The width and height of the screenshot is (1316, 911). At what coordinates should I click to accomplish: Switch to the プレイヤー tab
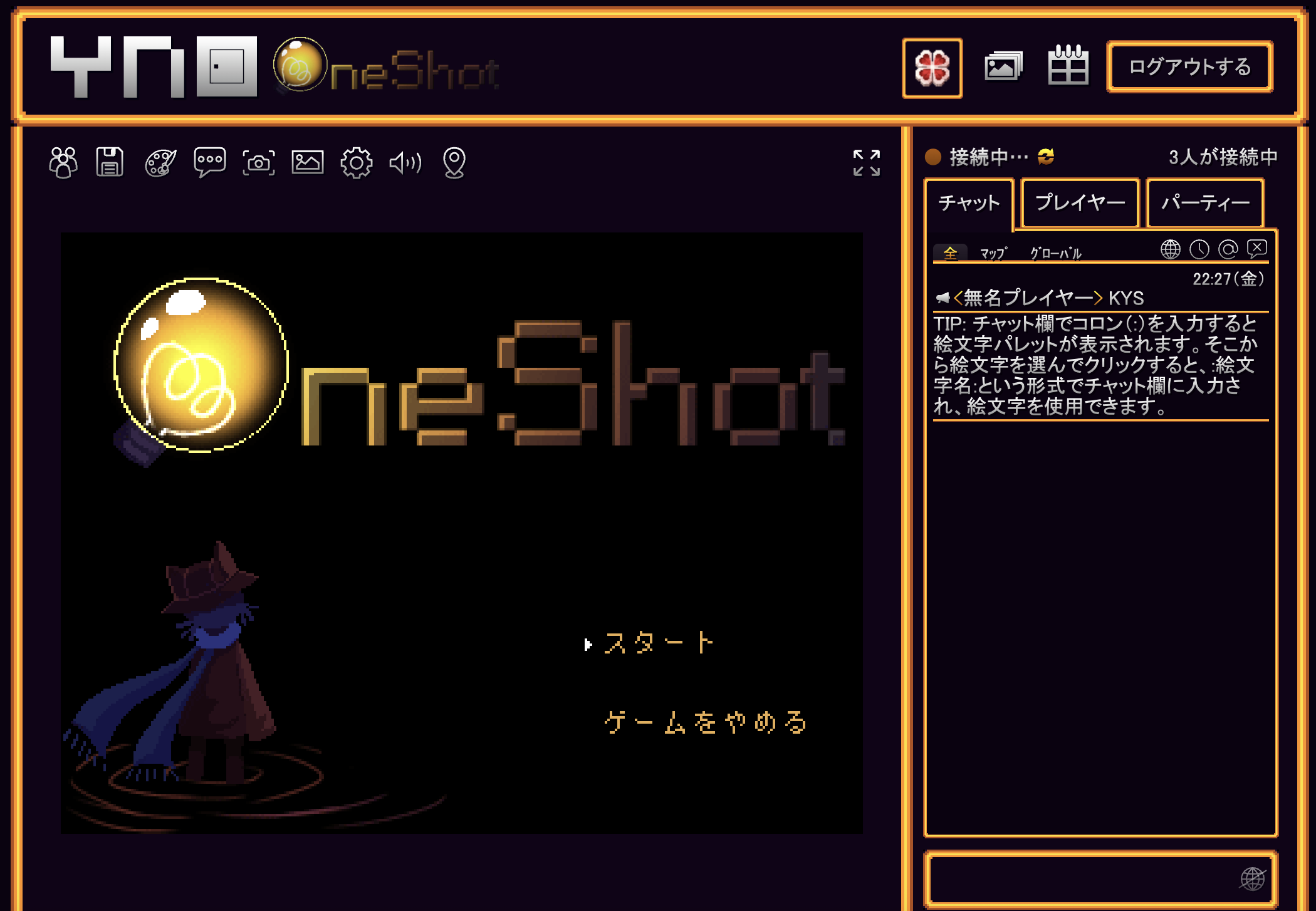(1079, 203)
